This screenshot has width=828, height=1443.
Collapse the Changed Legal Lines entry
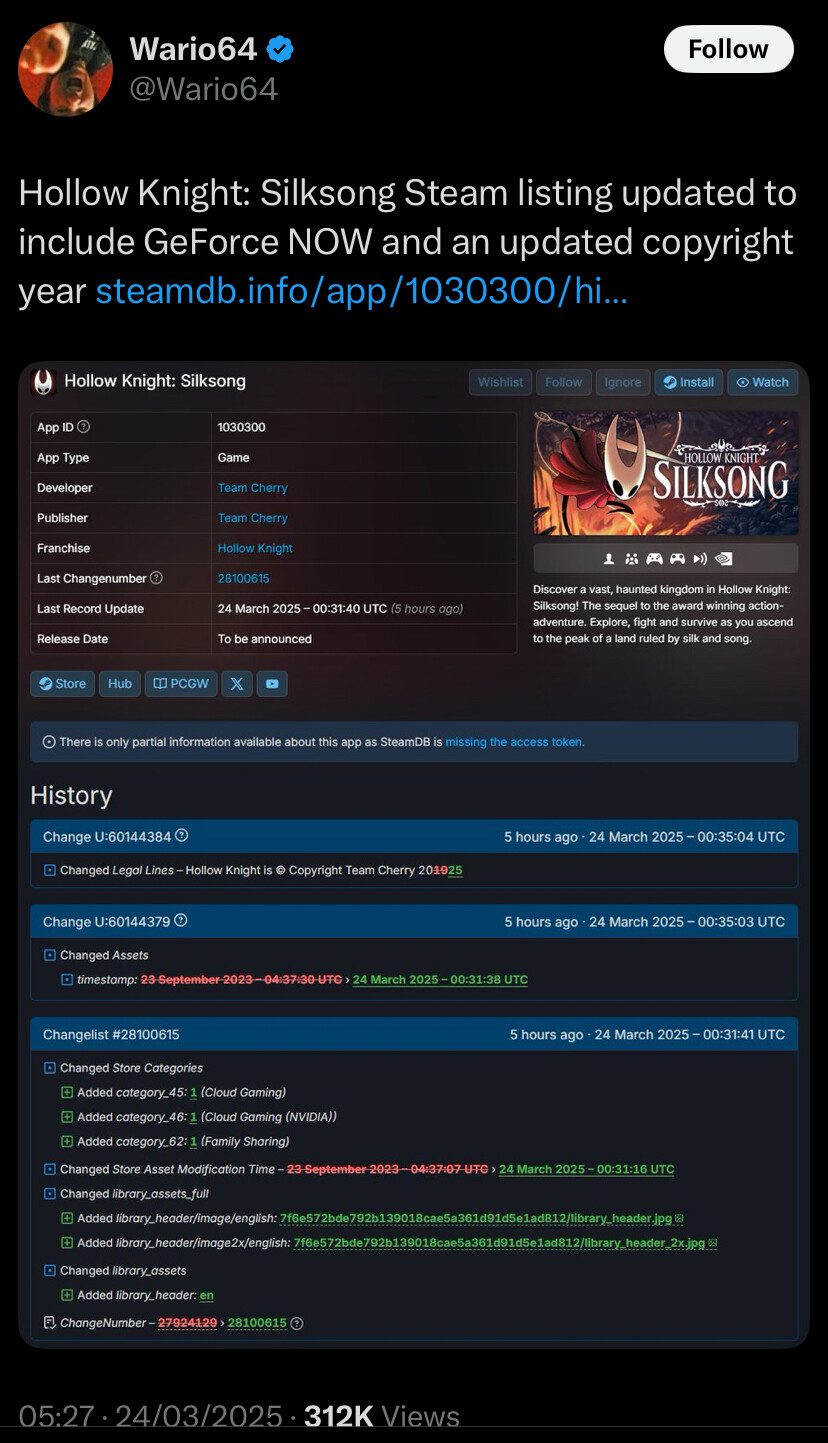point(50,871)
